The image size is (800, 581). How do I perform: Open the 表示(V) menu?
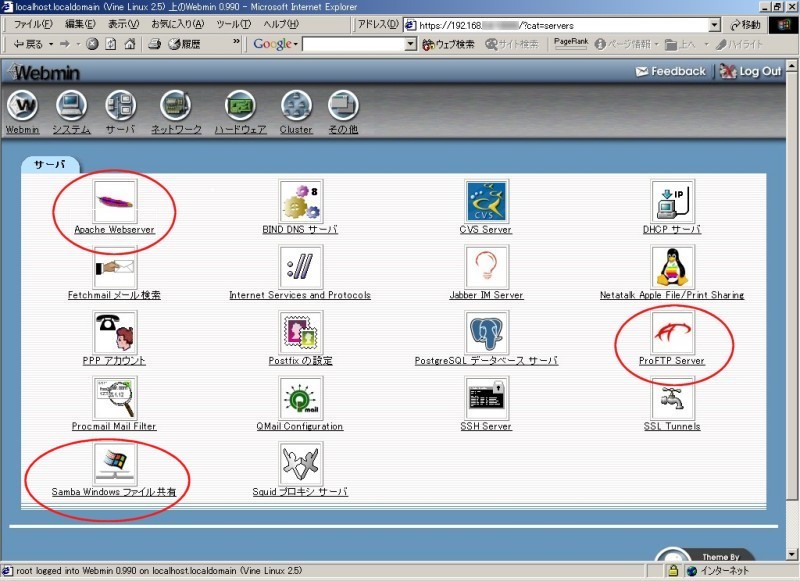point(123,24)
